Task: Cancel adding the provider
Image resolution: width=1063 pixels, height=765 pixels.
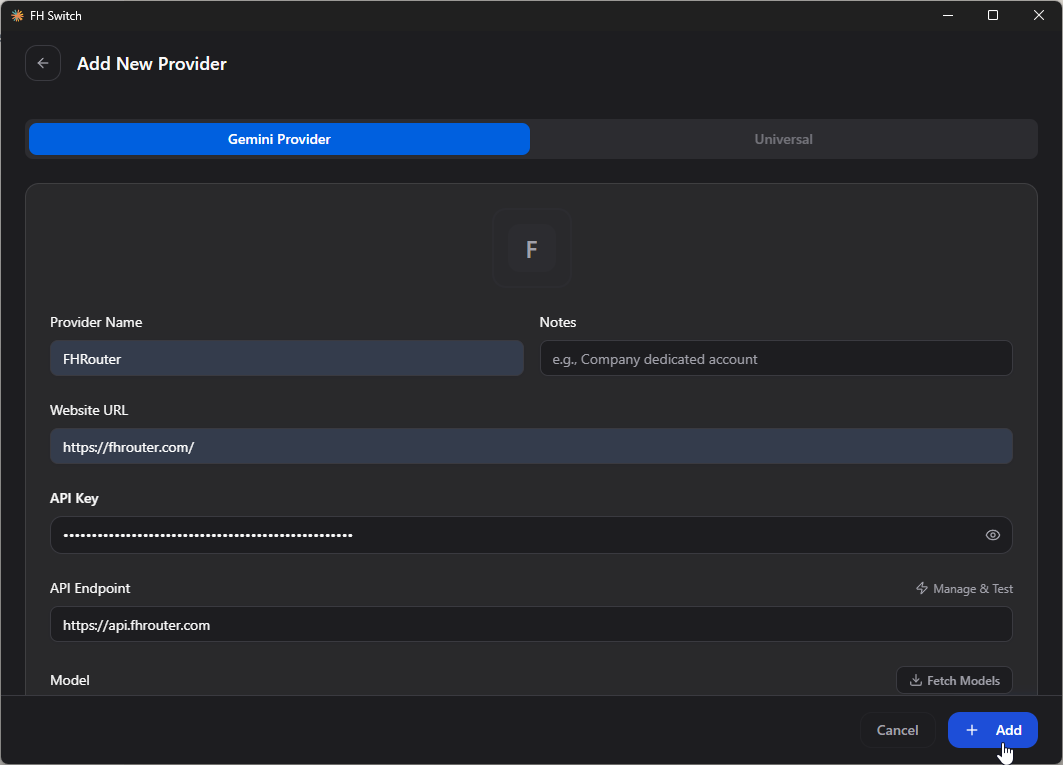Action: [x=897, y=730]
